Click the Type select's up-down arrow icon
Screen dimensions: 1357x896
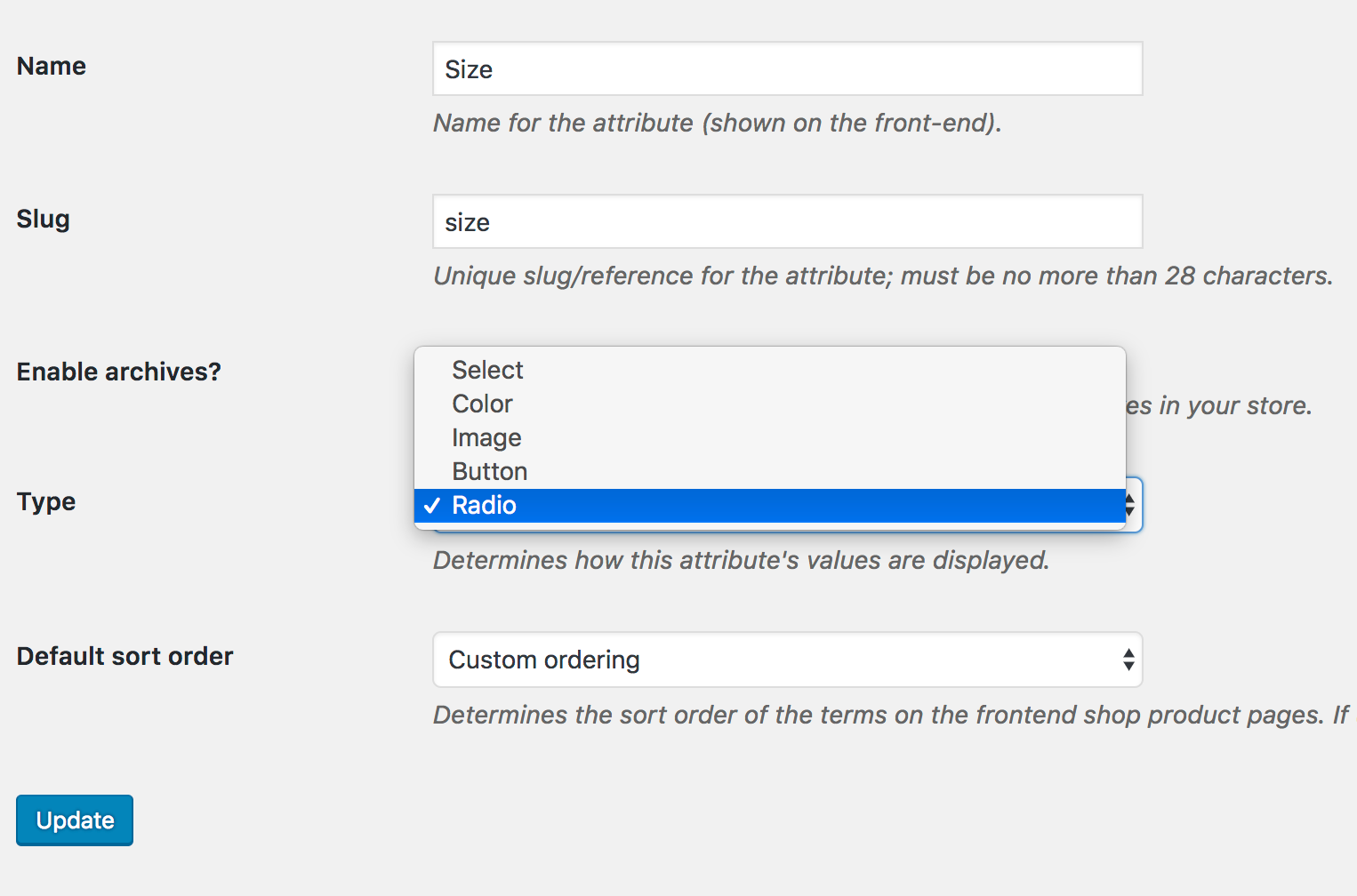(1130, 505)
